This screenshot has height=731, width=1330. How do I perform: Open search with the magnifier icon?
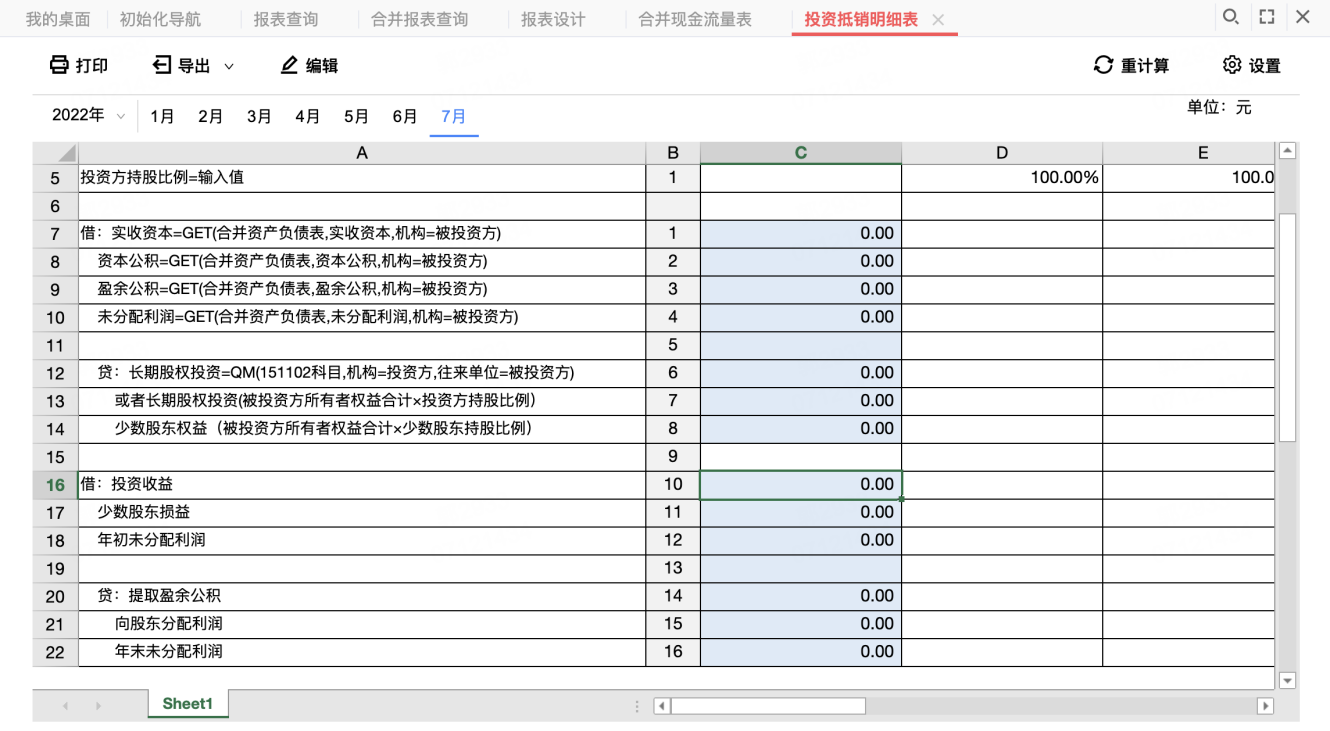point(1231,17)
